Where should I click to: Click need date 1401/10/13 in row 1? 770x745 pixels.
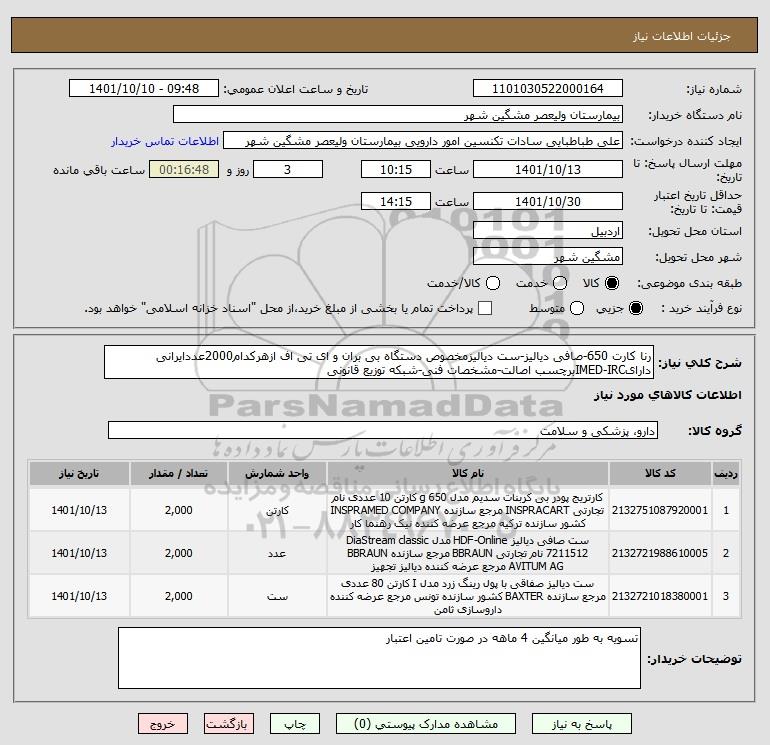pos(79,510)
